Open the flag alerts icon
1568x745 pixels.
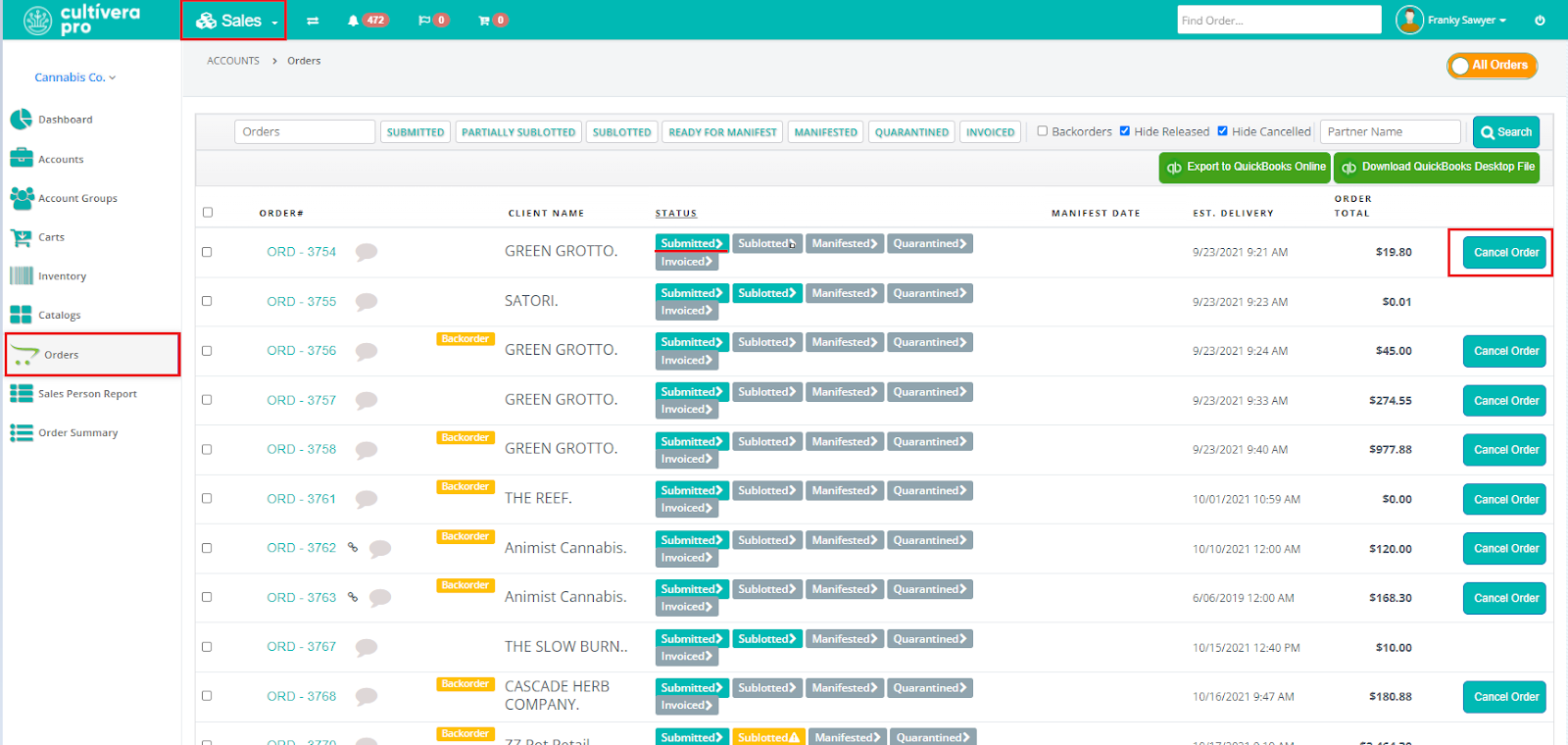tap(423, 21)
